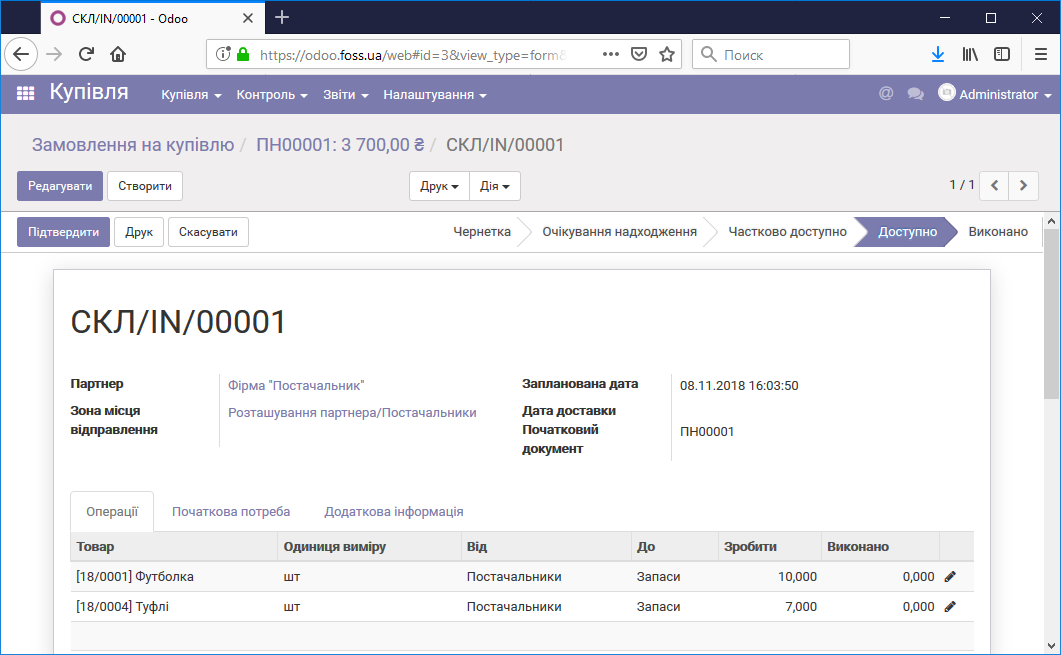The image size is (1061, 655).
Task: Click the green padlock security icon
Action: (x=243, y=54)
